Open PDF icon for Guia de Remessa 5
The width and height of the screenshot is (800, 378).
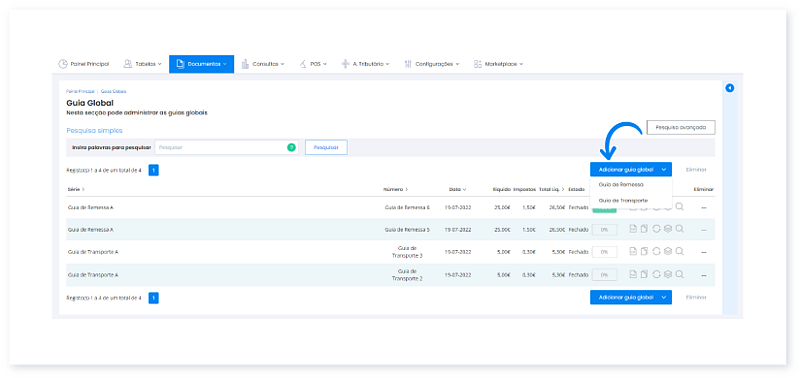coord(633,230)
